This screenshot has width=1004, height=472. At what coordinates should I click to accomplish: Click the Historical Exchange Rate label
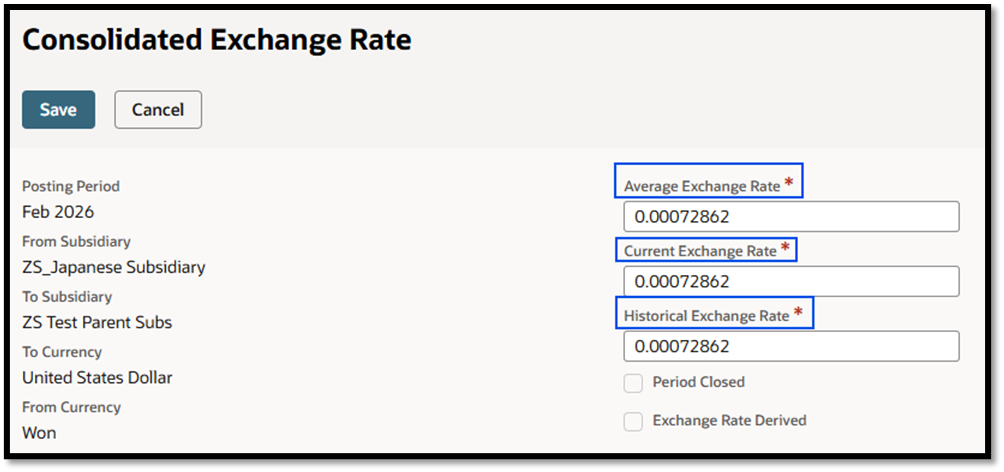[x=706, y=316]
